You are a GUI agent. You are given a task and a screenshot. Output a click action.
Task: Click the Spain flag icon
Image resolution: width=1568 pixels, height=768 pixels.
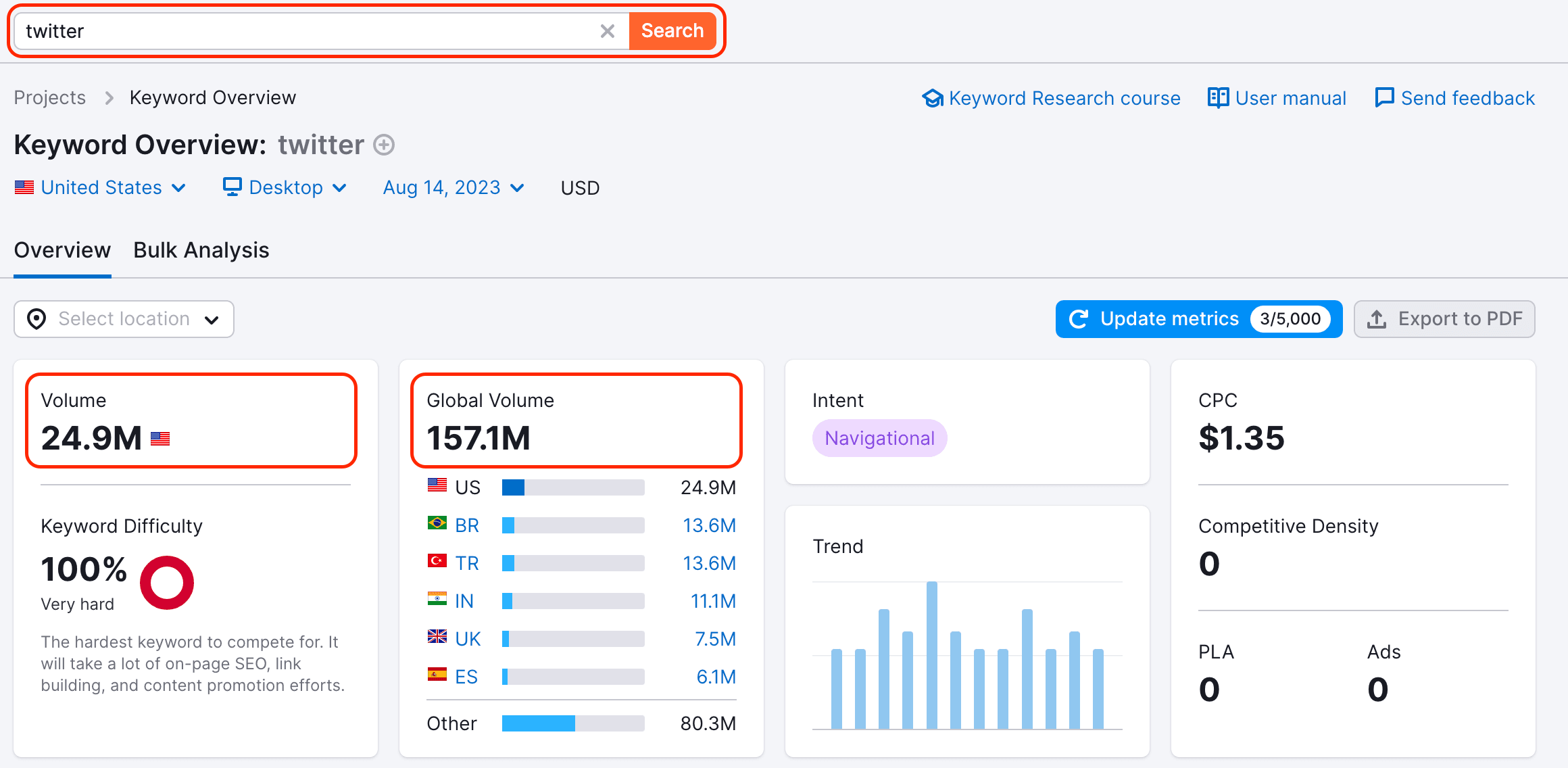437,675
